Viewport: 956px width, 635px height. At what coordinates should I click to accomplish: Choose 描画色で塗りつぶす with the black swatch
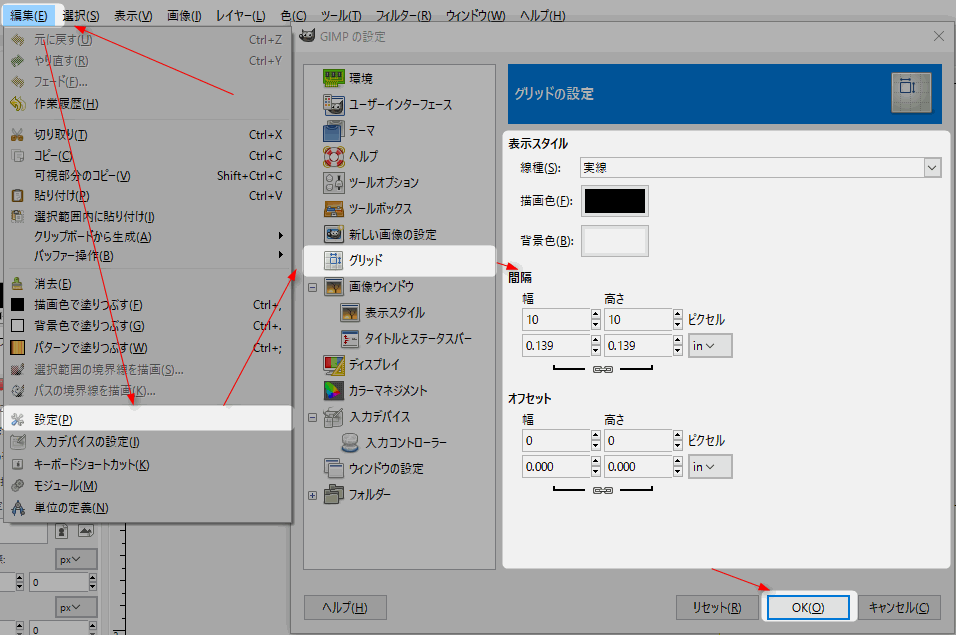click(148, 305)
